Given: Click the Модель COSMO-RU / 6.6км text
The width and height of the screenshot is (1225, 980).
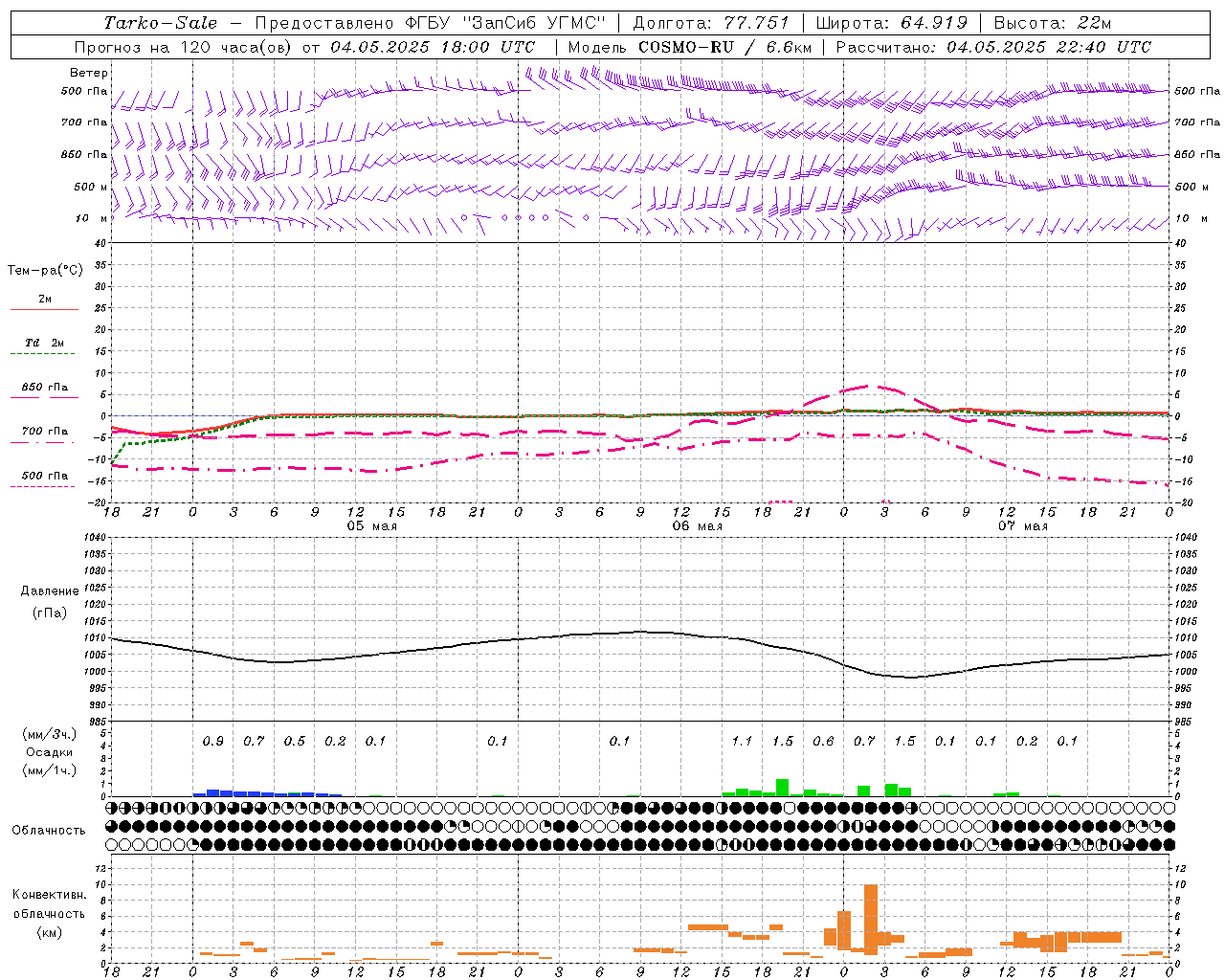Looking at the screenshot, I should pos(690,47).
